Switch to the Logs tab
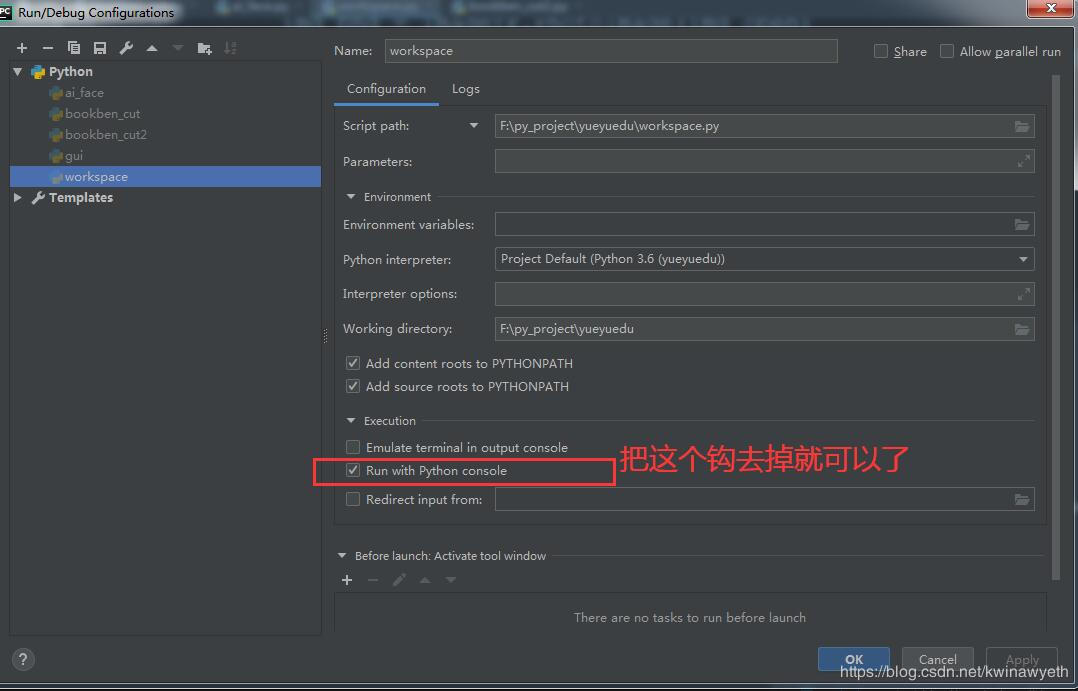The width and height of the screenshot is (1078, 691). click(x=465, y=89)
